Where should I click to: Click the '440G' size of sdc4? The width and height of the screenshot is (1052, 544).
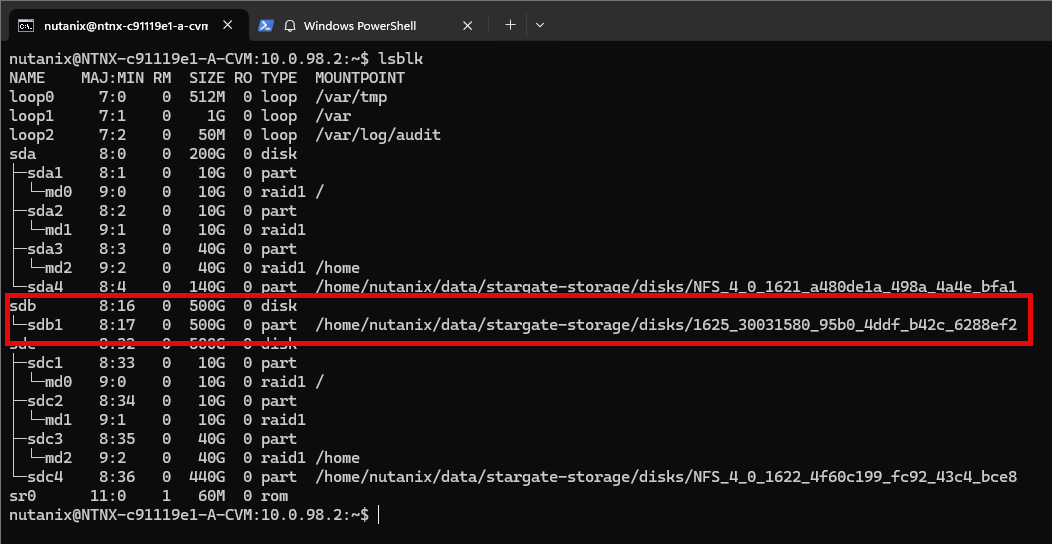tap(207, 477)
